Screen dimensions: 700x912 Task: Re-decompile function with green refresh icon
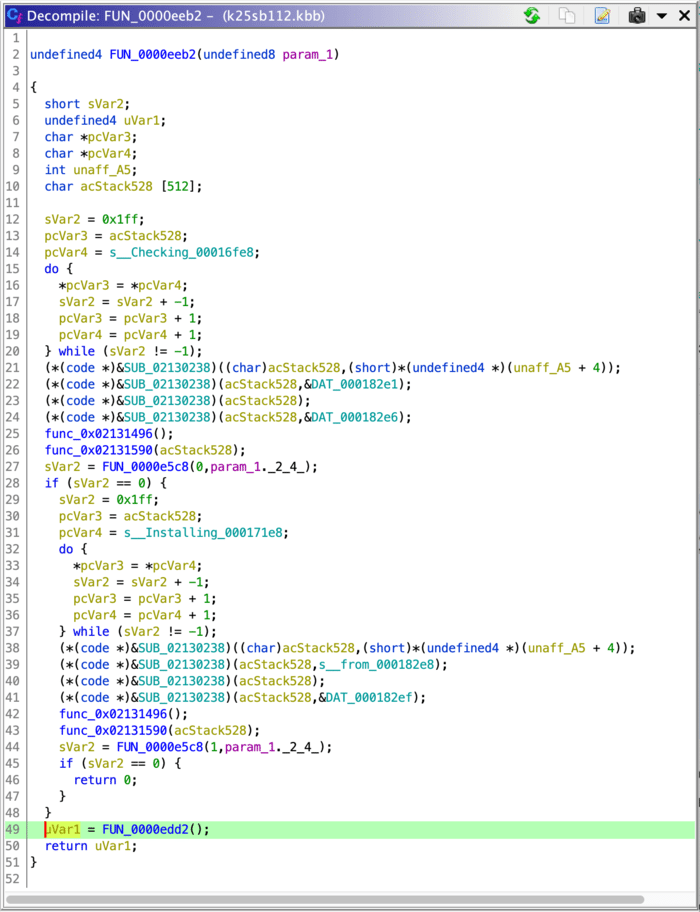click(x=532, y=16)
